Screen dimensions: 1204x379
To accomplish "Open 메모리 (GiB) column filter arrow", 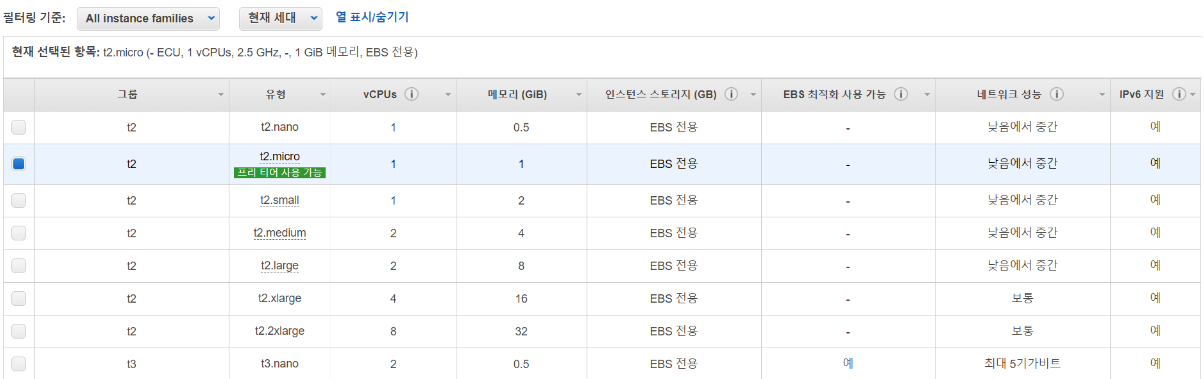I will pos(579,95).
